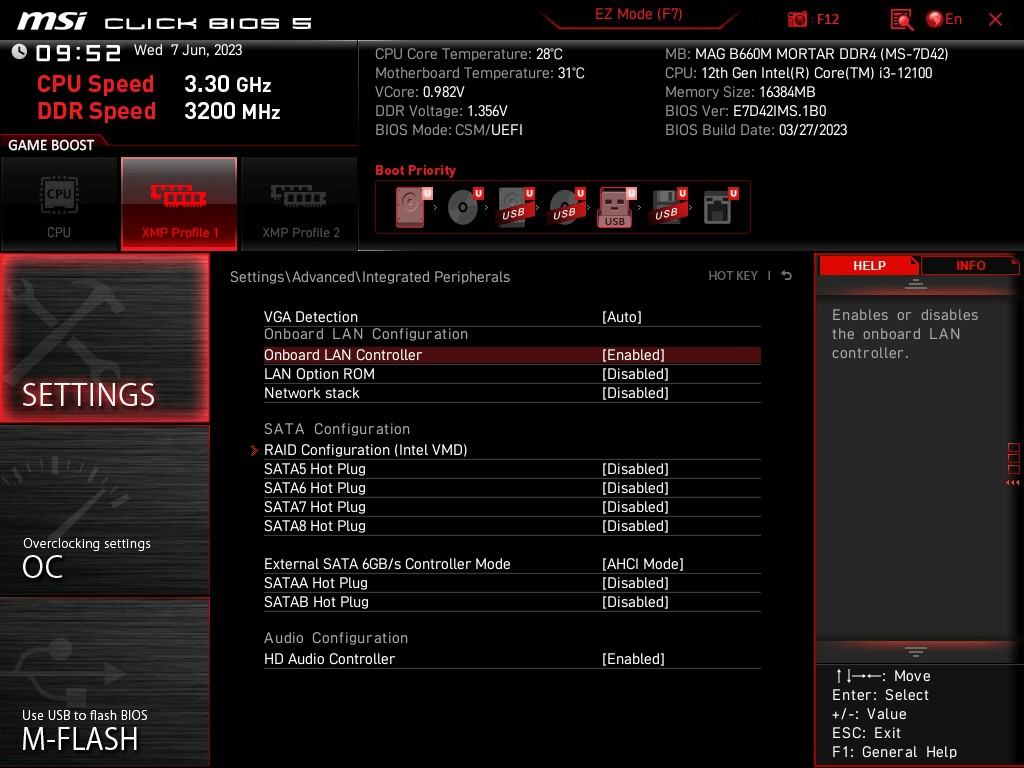1024x768 pixels.
Task: Click the DDR Speed 3200 MHz value
Action: (232, 111)
